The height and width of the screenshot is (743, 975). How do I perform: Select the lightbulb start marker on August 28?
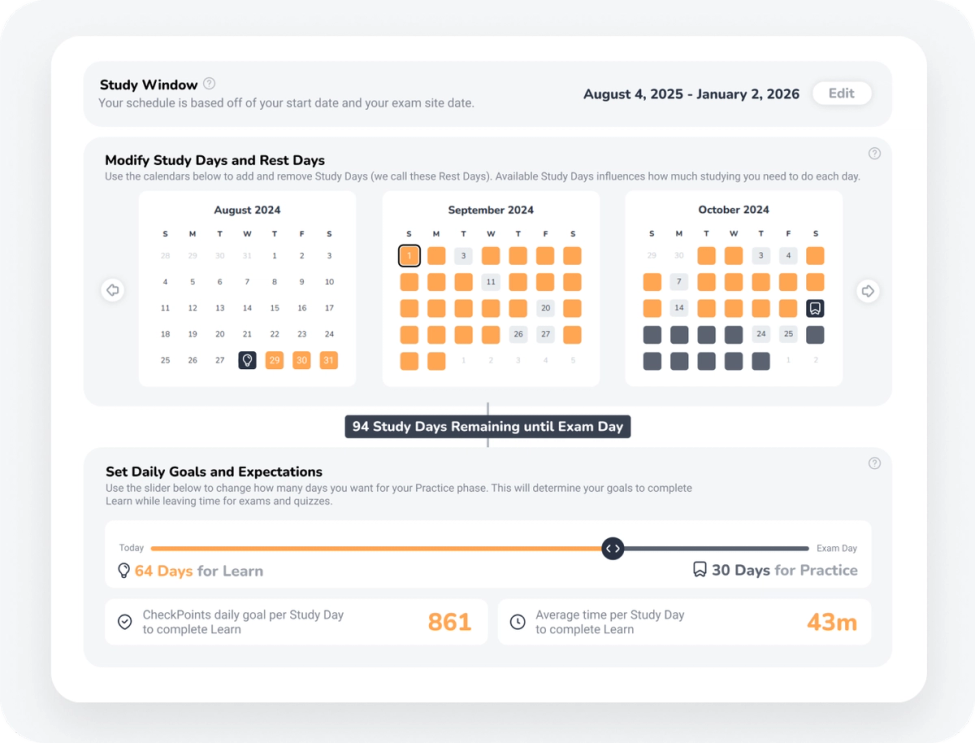click(246, 360)
